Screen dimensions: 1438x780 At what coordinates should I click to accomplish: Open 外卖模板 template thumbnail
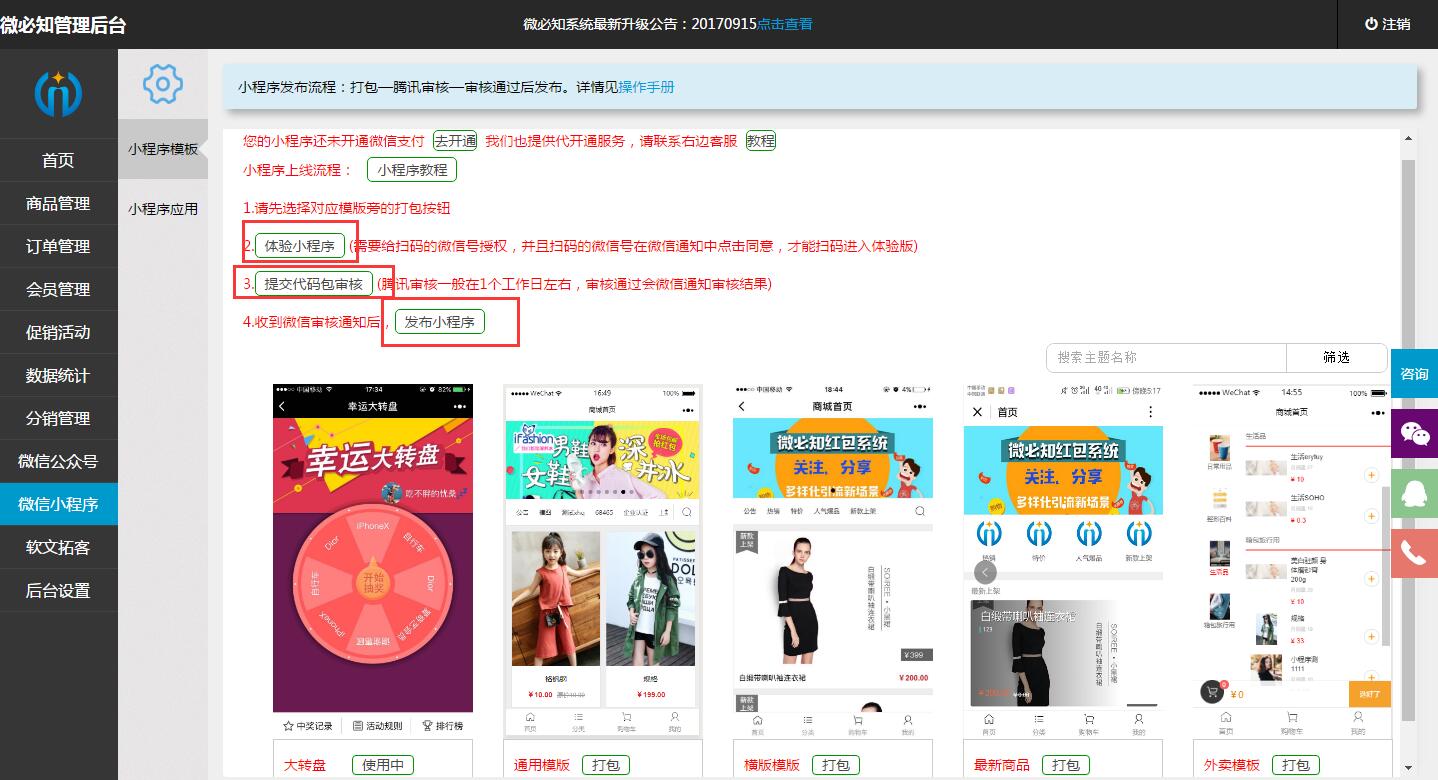[x=1293, y=561]
